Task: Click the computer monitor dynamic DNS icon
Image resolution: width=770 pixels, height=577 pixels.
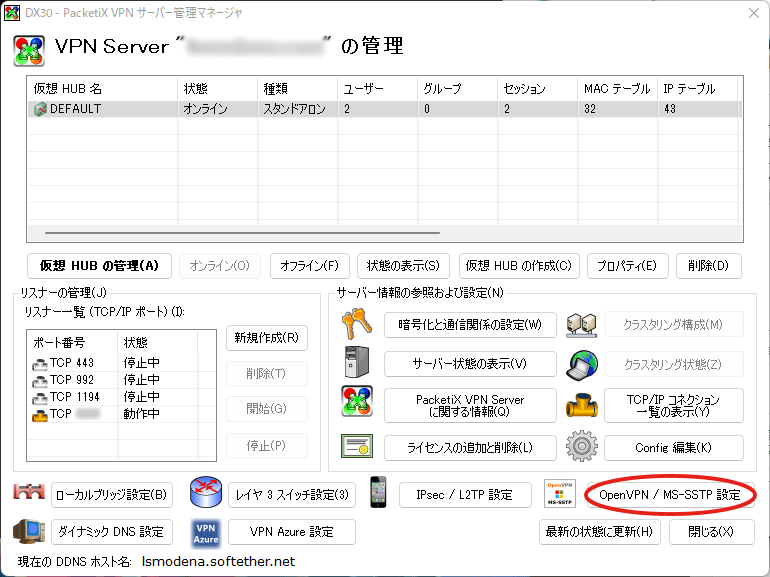Action: tap(29, 531)
